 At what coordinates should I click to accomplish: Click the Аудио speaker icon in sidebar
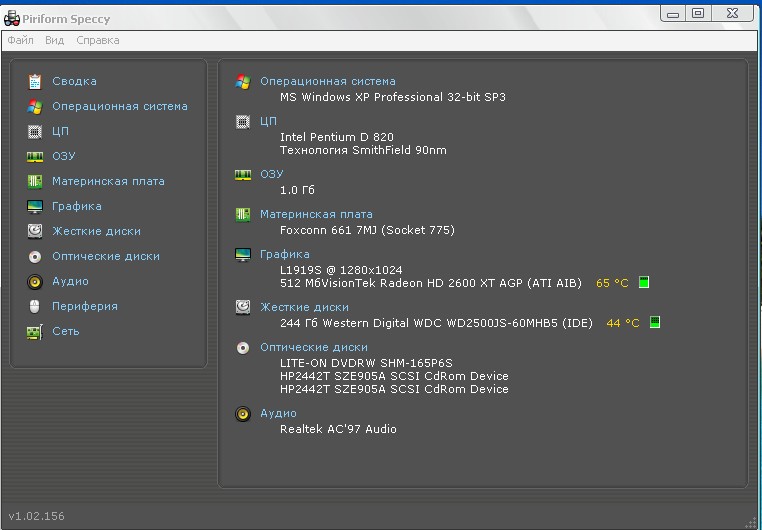[35, 281]
